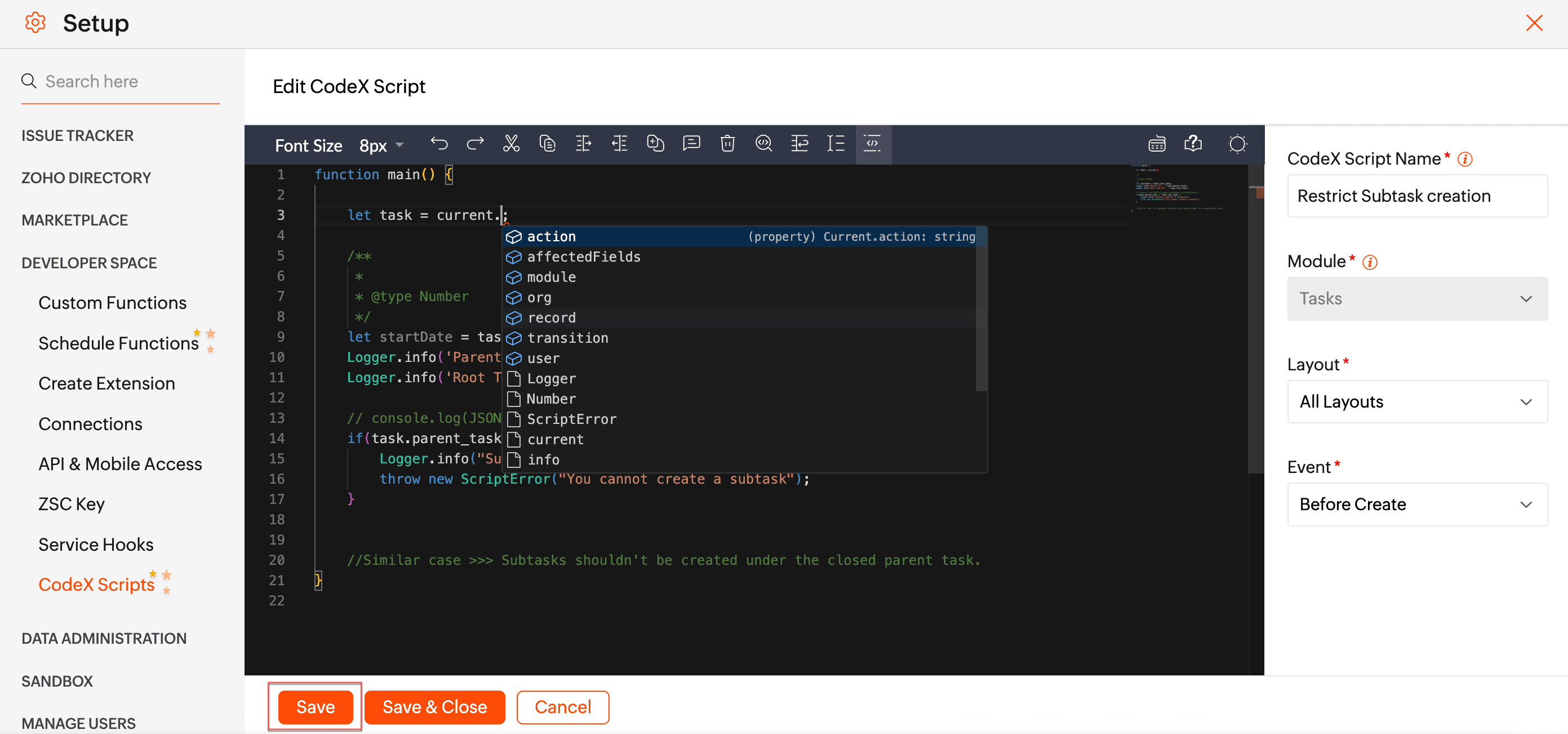1568x734 pixels.
Task: Expand the Layout All Layouts dropdown
Action: (1416, 401)
